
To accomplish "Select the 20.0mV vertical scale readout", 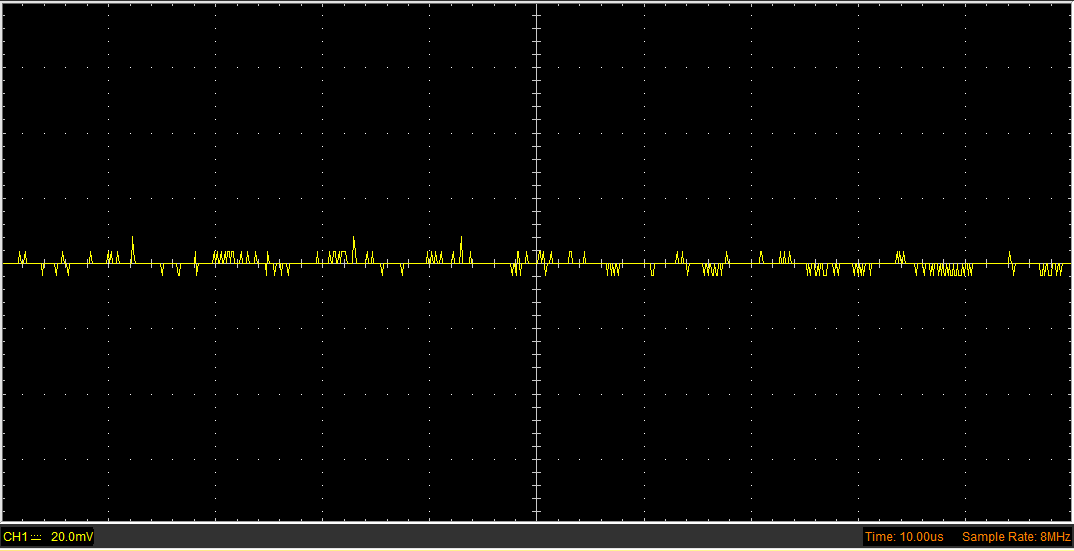I will [x=72, y=537].
